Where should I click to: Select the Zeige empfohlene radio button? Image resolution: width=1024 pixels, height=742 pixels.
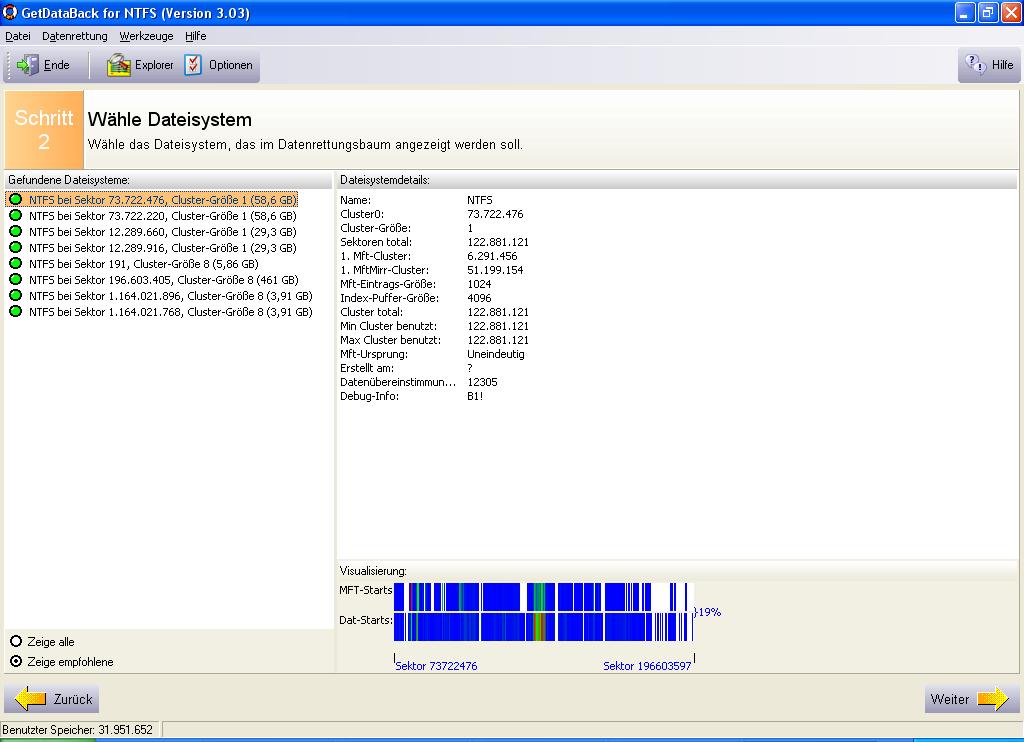(x=16, y=662)
